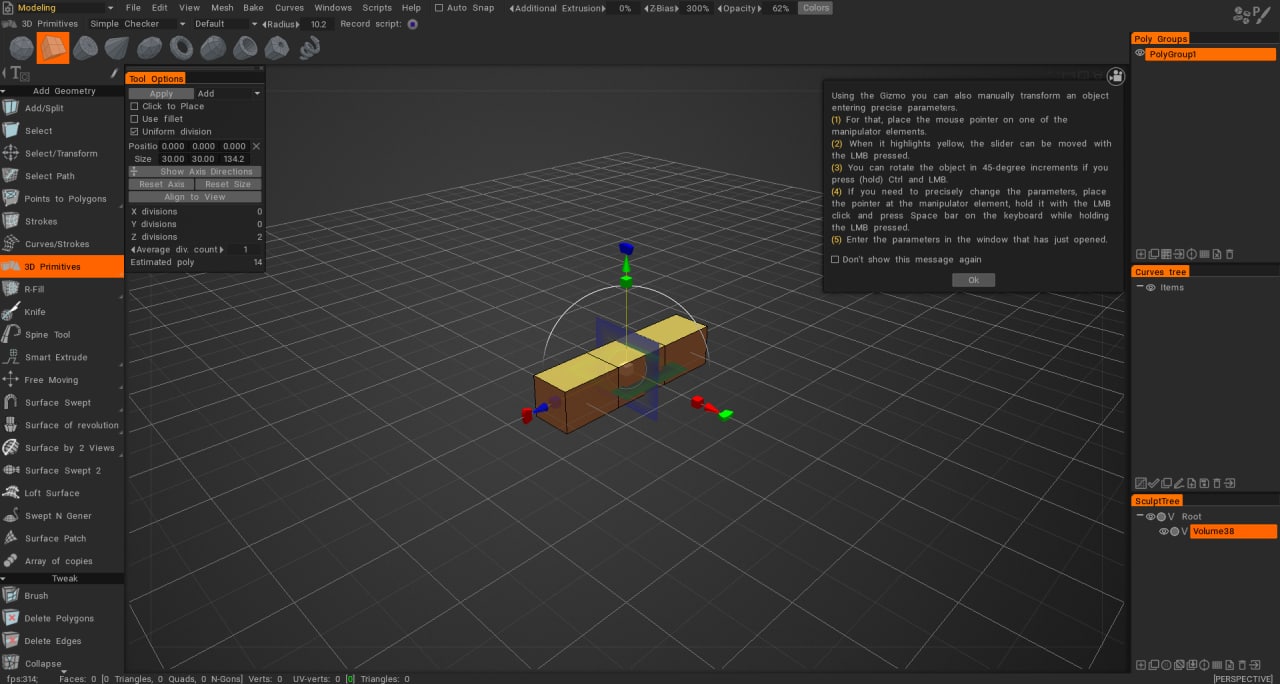Click the Align to View button
The width and height of the screenshot is (1280, 684).
click(x=195, y=197)
